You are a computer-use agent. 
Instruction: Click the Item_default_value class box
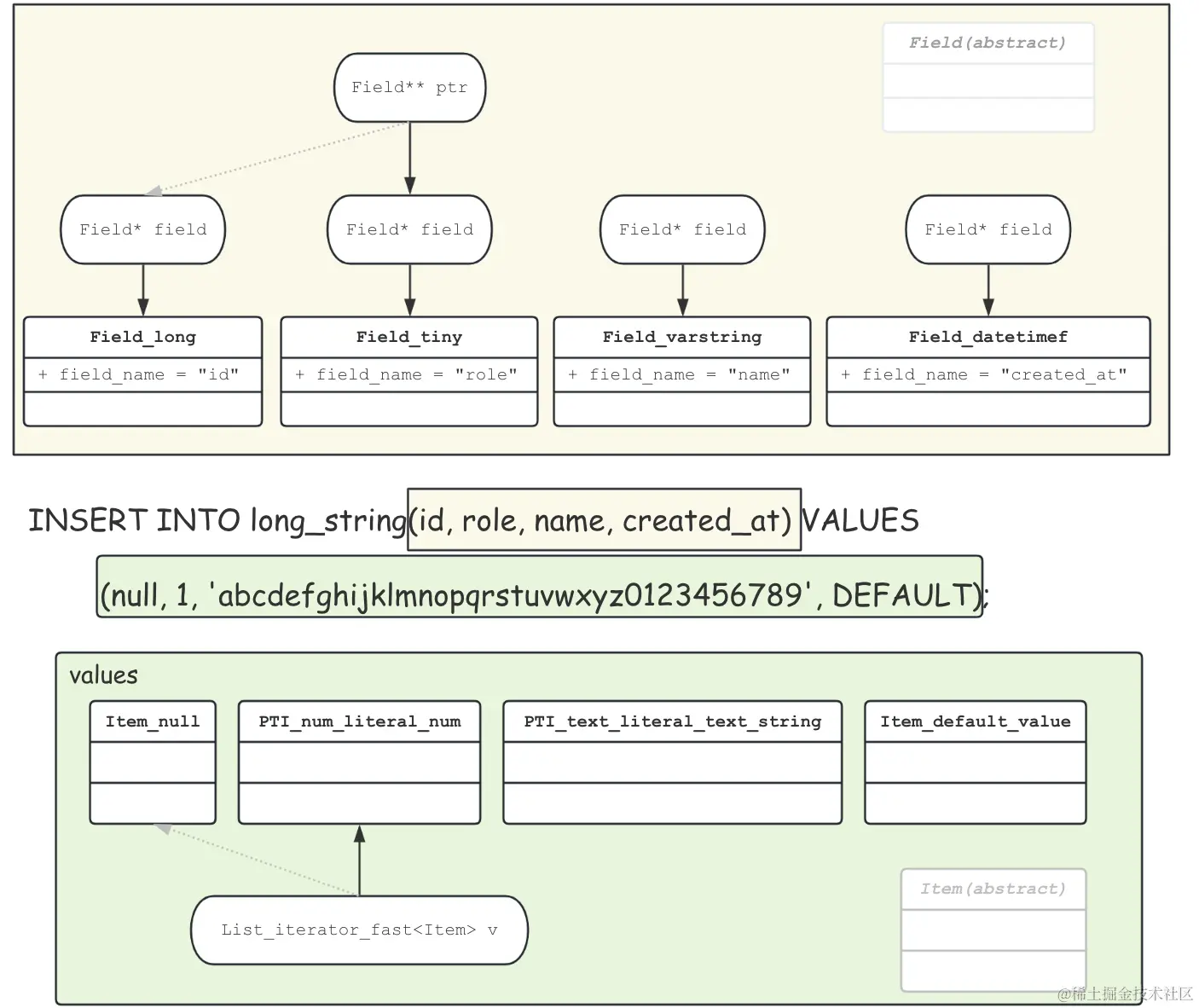click(975, 762)
